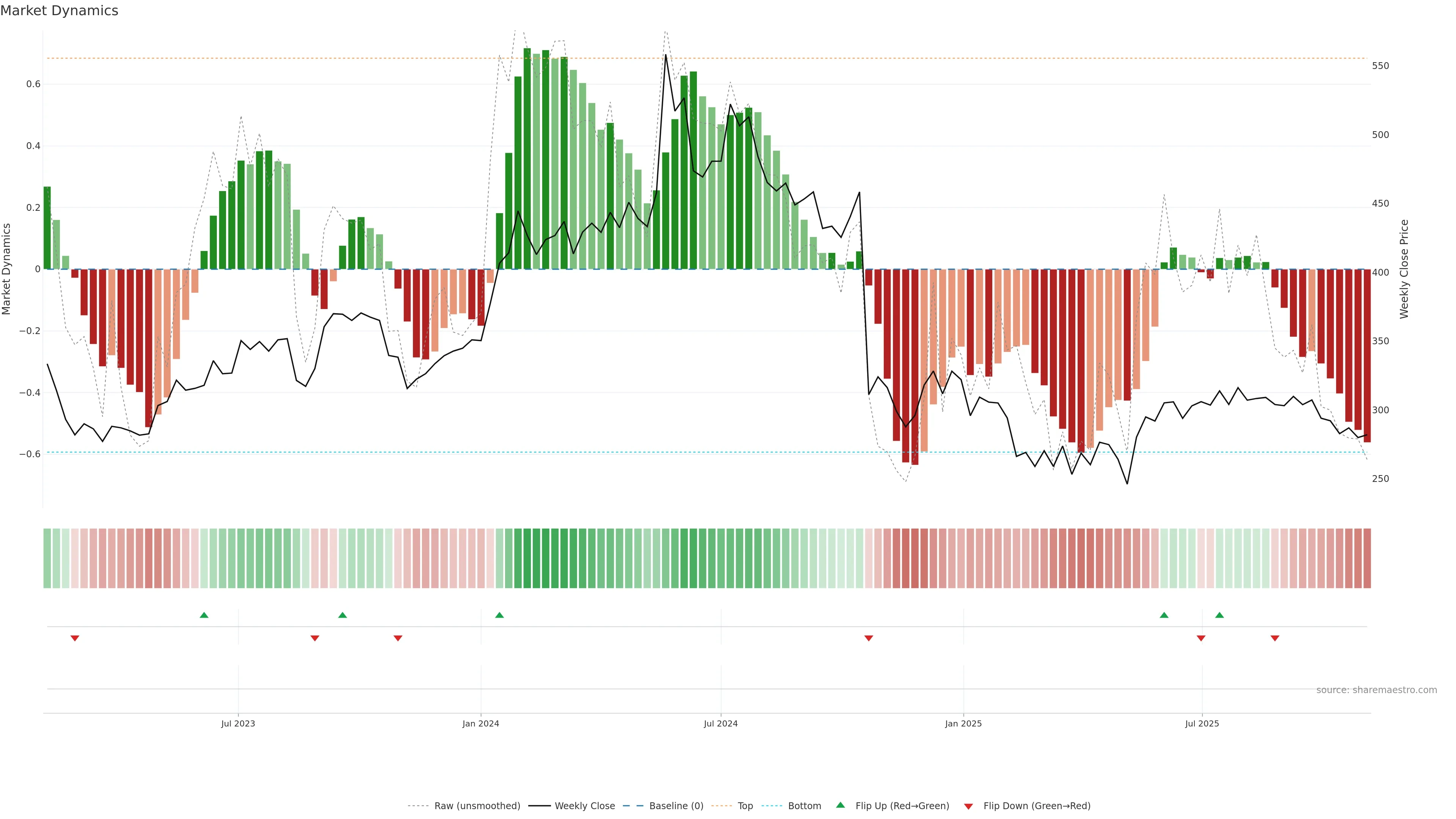
Task: Click the Jan 2025 x-axis label
Action: [x=963, y=723]
